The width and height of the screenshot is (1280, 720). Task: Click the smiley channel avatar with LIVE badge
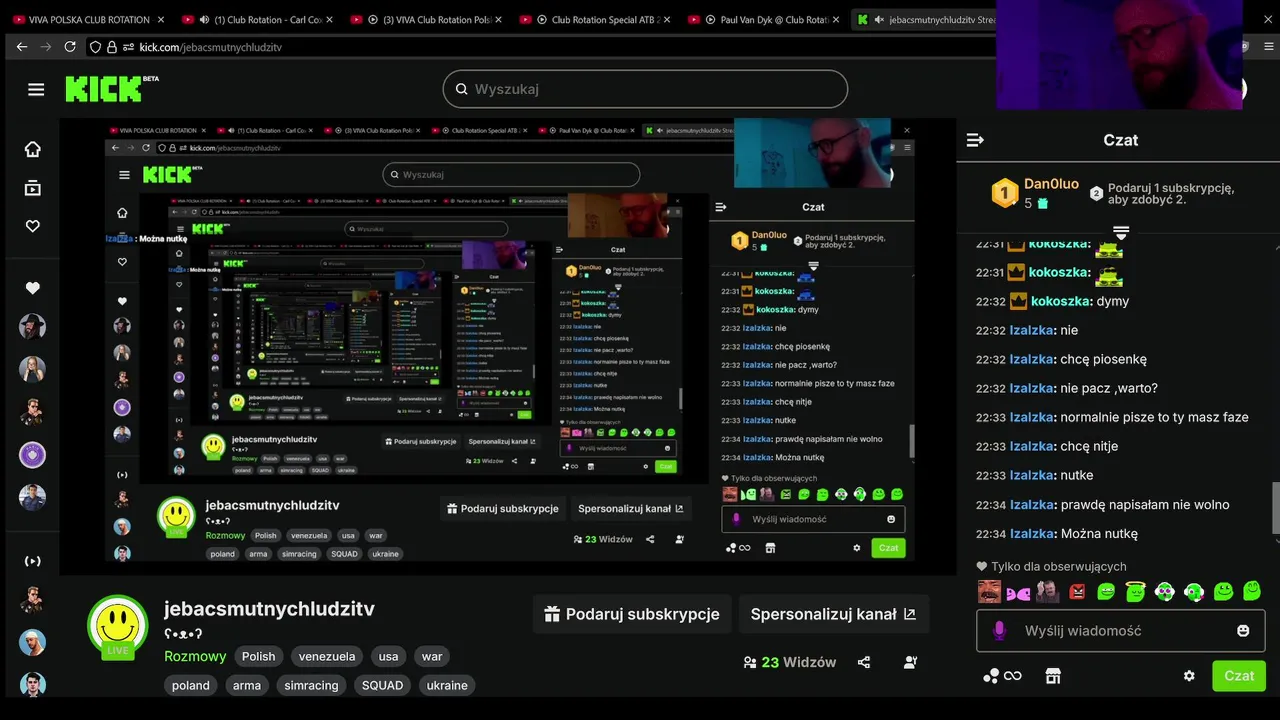tap(118, 626)
